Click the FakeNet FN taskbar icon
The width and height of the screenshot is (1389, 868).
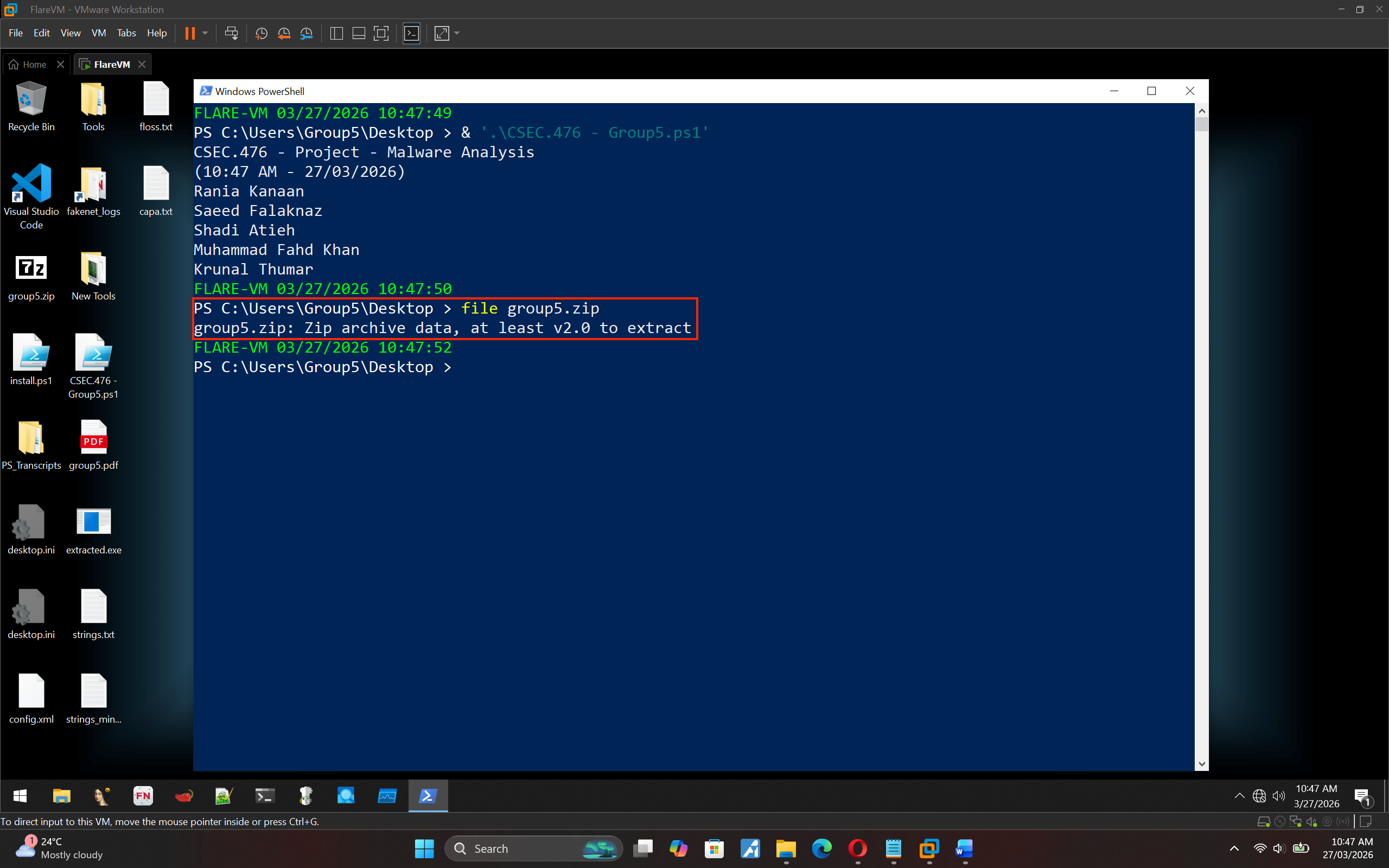143,796
